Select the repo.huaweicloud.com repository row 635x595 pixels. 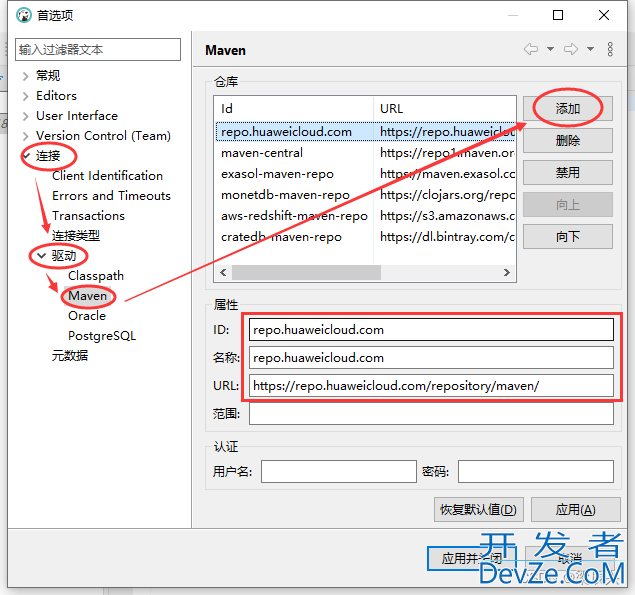pos(365,132)
